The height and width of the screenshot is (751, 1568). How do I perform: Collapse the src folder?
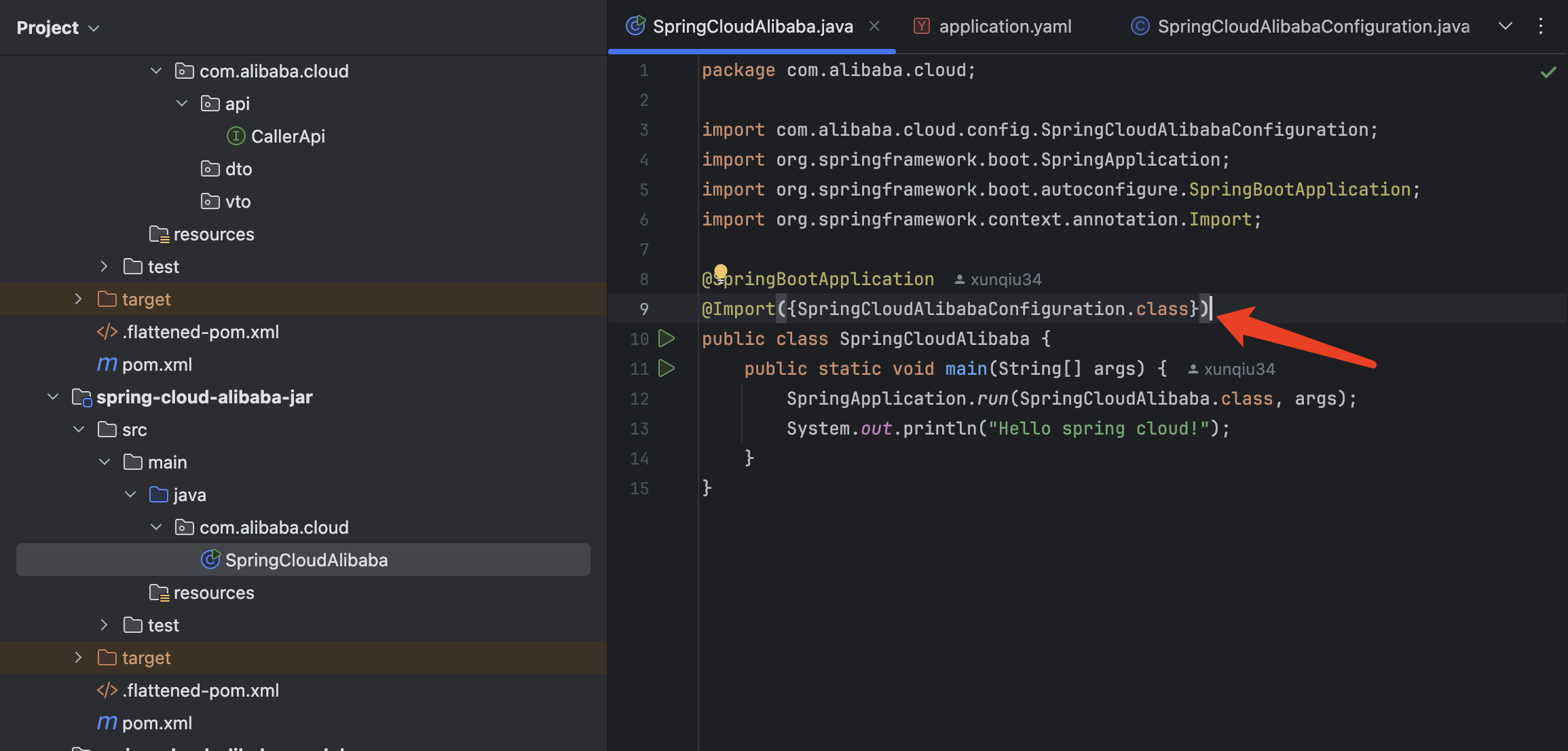click(78, 429)
